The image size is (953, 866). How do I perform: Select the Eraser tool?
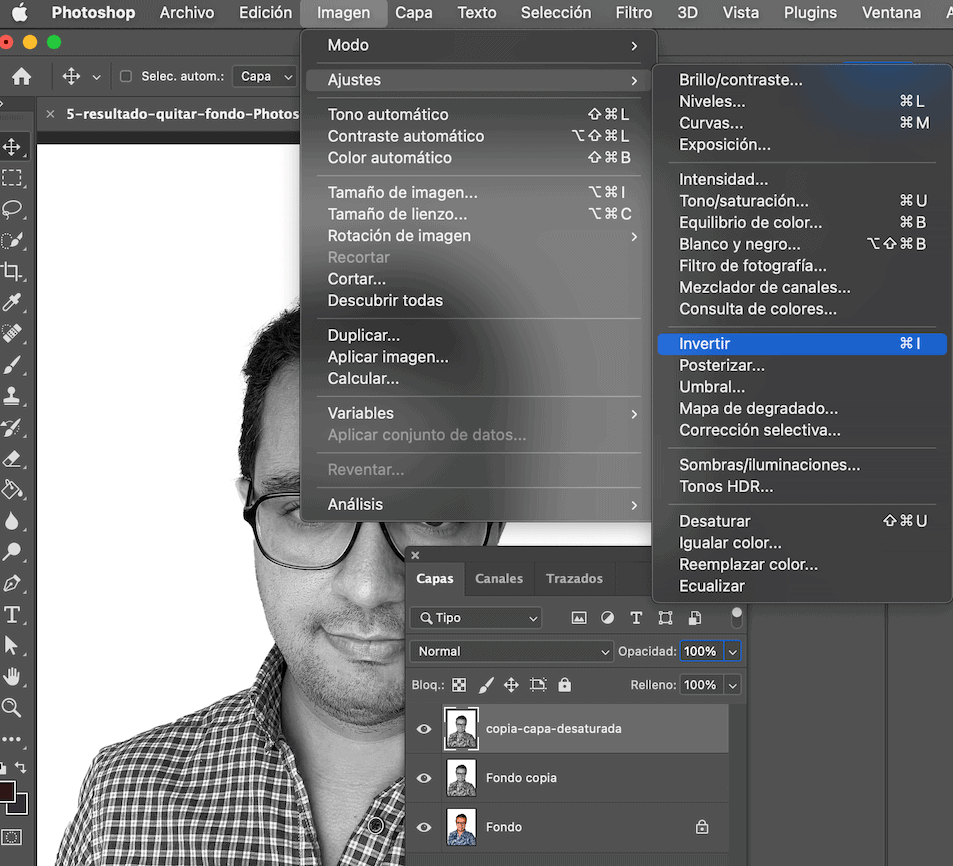[x=12, y=459]
